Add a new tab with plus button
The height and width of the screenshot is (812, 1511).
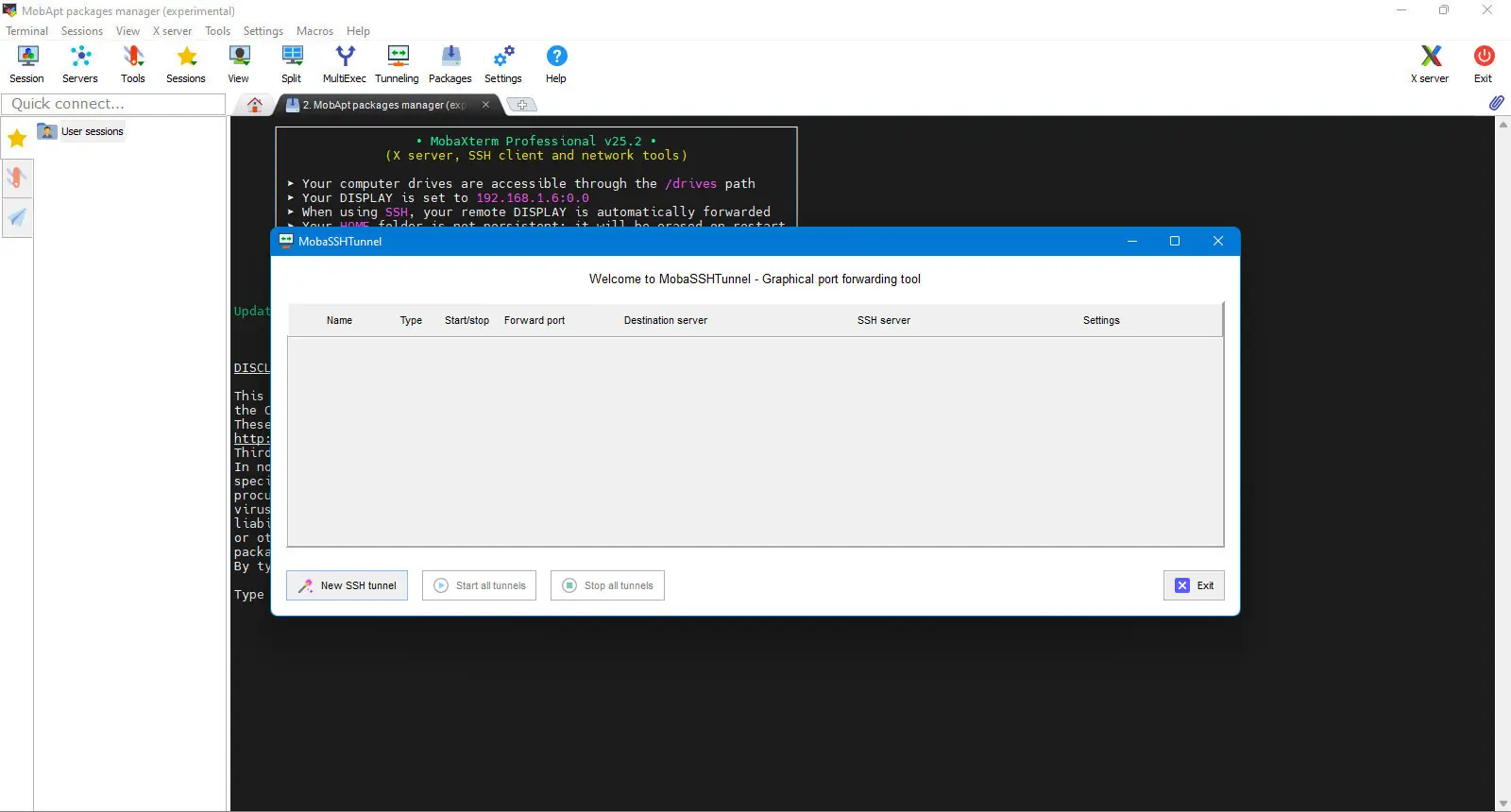point(521,105)
